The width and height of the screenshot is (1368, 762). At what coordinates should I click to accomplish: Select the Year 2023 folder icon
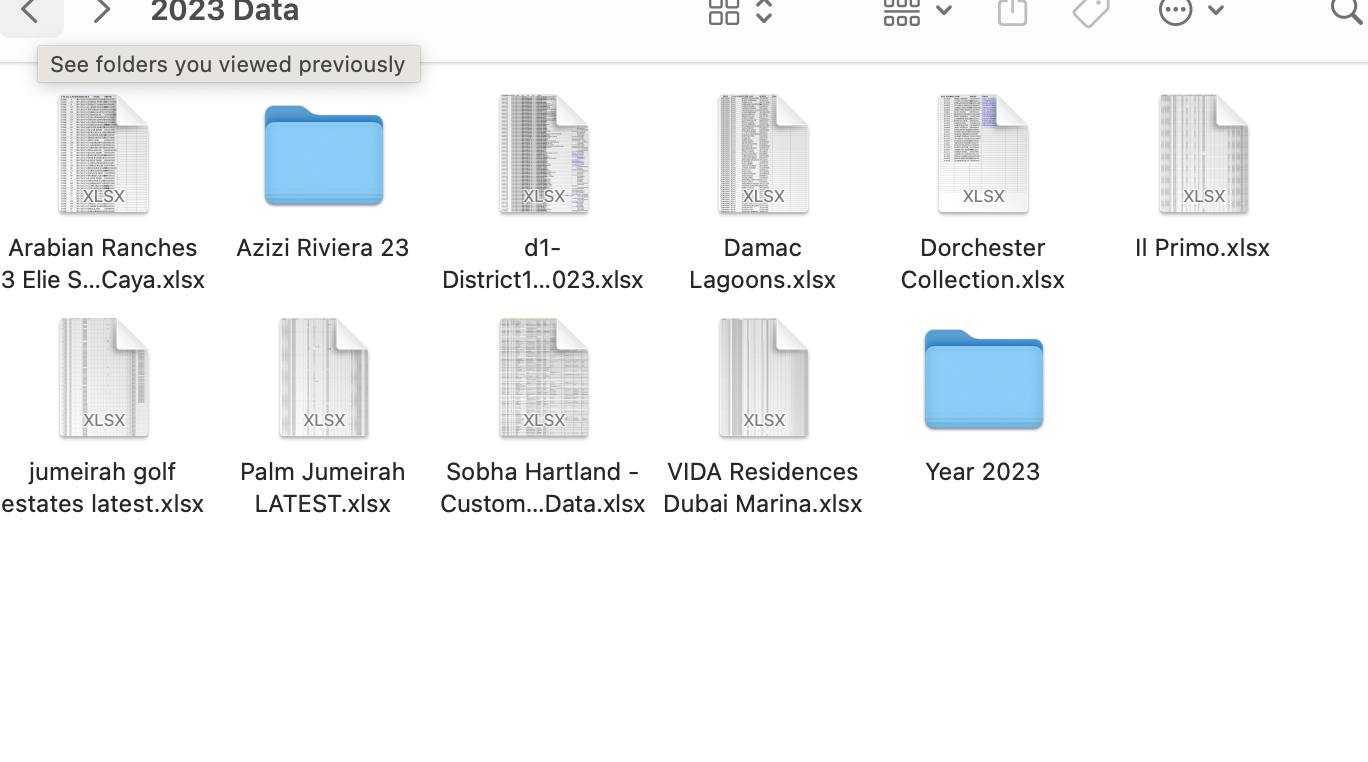(x=984, y=379)
